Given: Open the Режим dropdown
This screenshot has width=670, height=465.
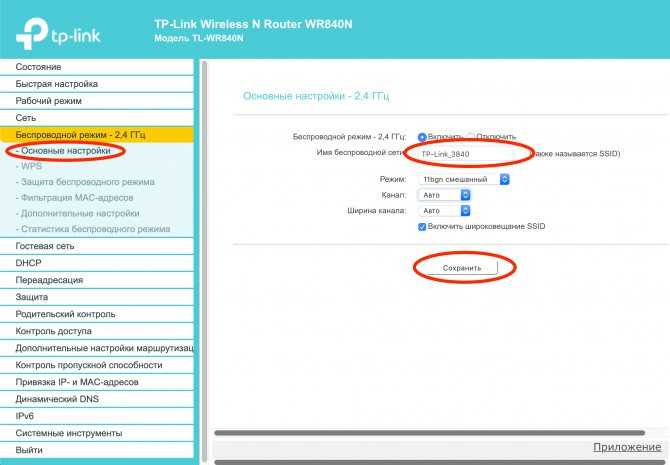Looking at the screenshot, I should 463,180.
